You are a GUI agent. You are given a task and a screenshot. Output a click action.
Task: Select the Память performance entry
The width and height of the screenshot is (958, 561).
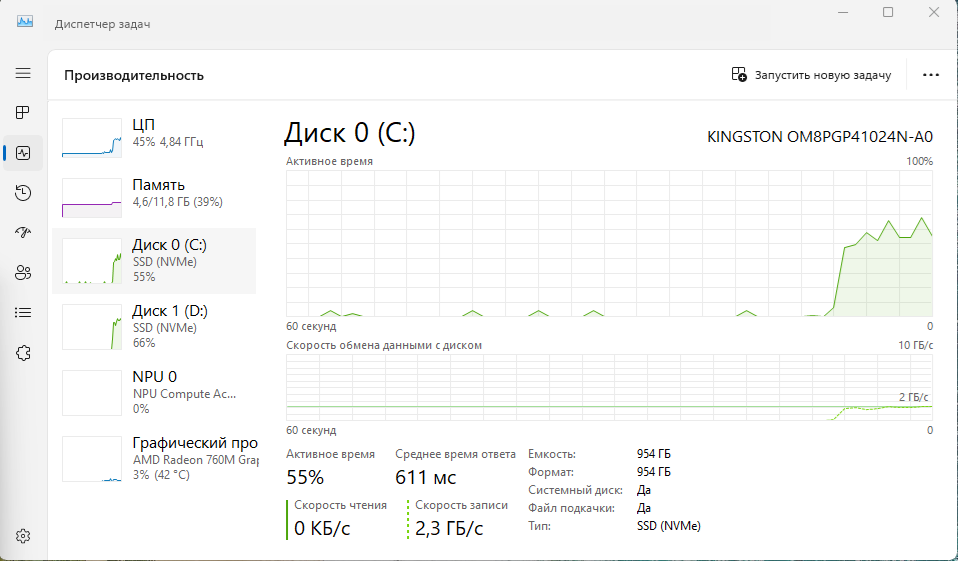pos(154,197)
